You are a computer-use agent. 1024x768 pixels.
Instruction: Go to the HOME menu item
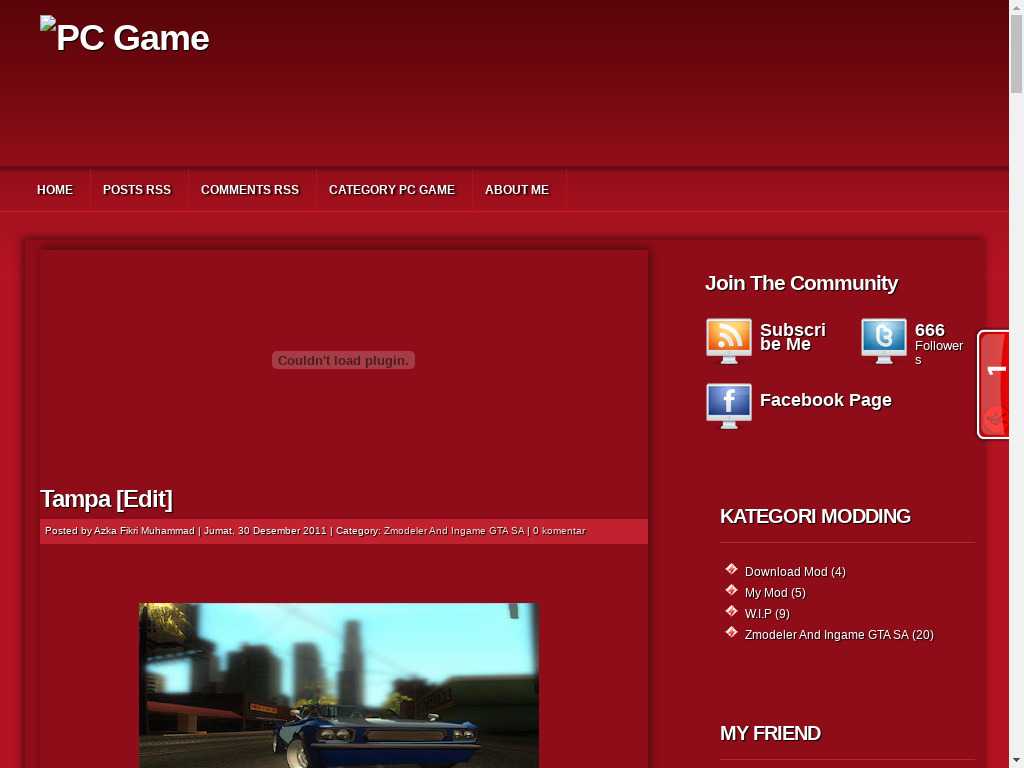(55, 190)
